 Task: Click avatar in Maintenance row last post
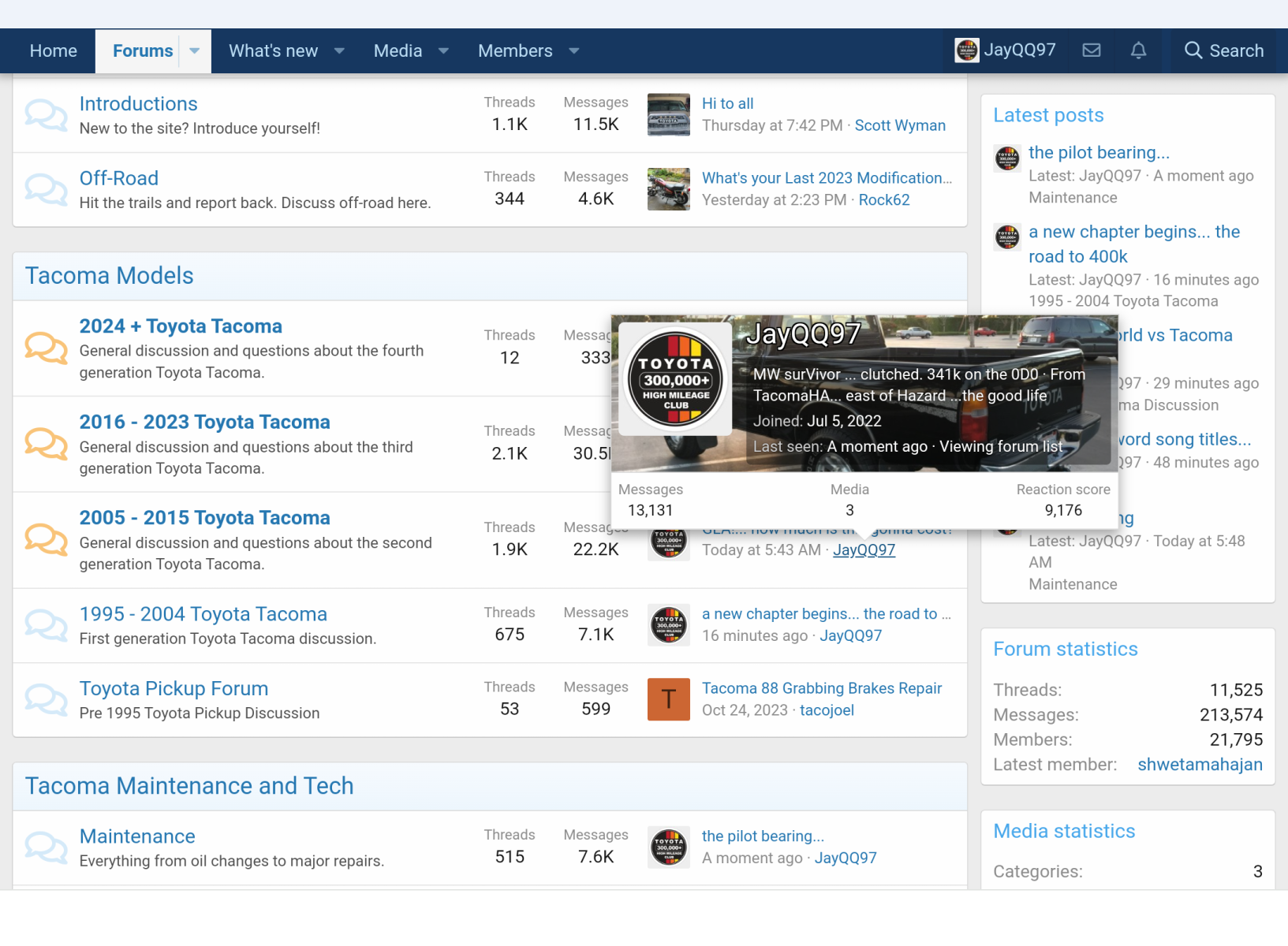[669, 847]
